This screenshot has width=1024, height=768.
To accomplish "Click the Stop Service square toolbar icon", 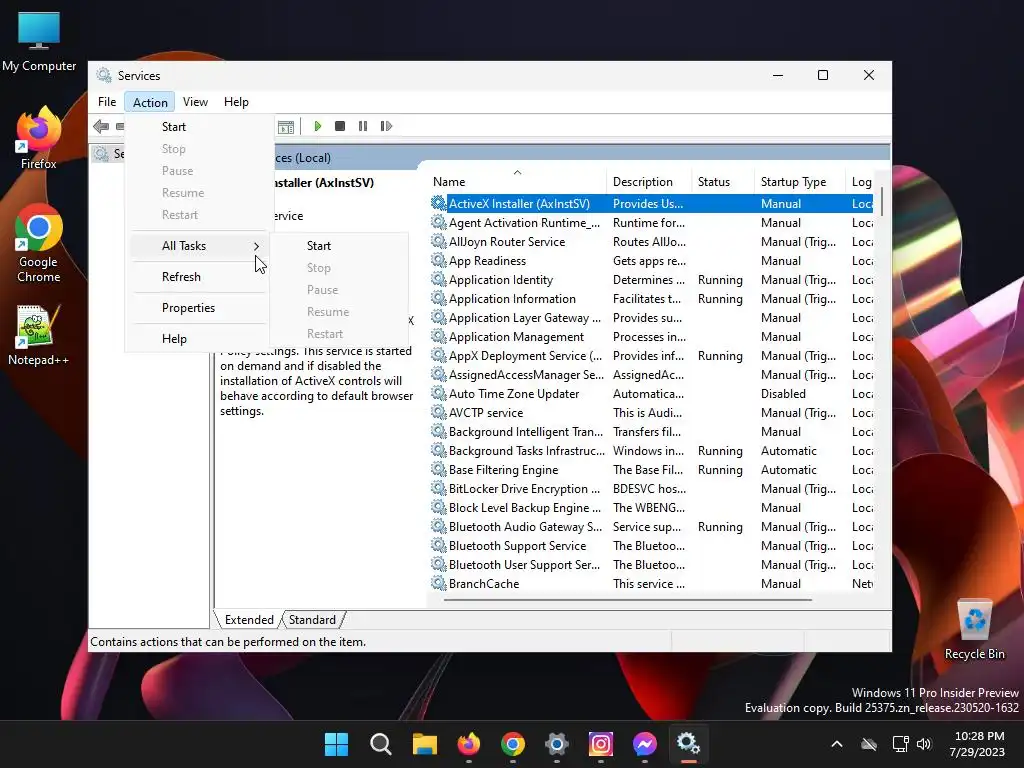I will point(340,126).
